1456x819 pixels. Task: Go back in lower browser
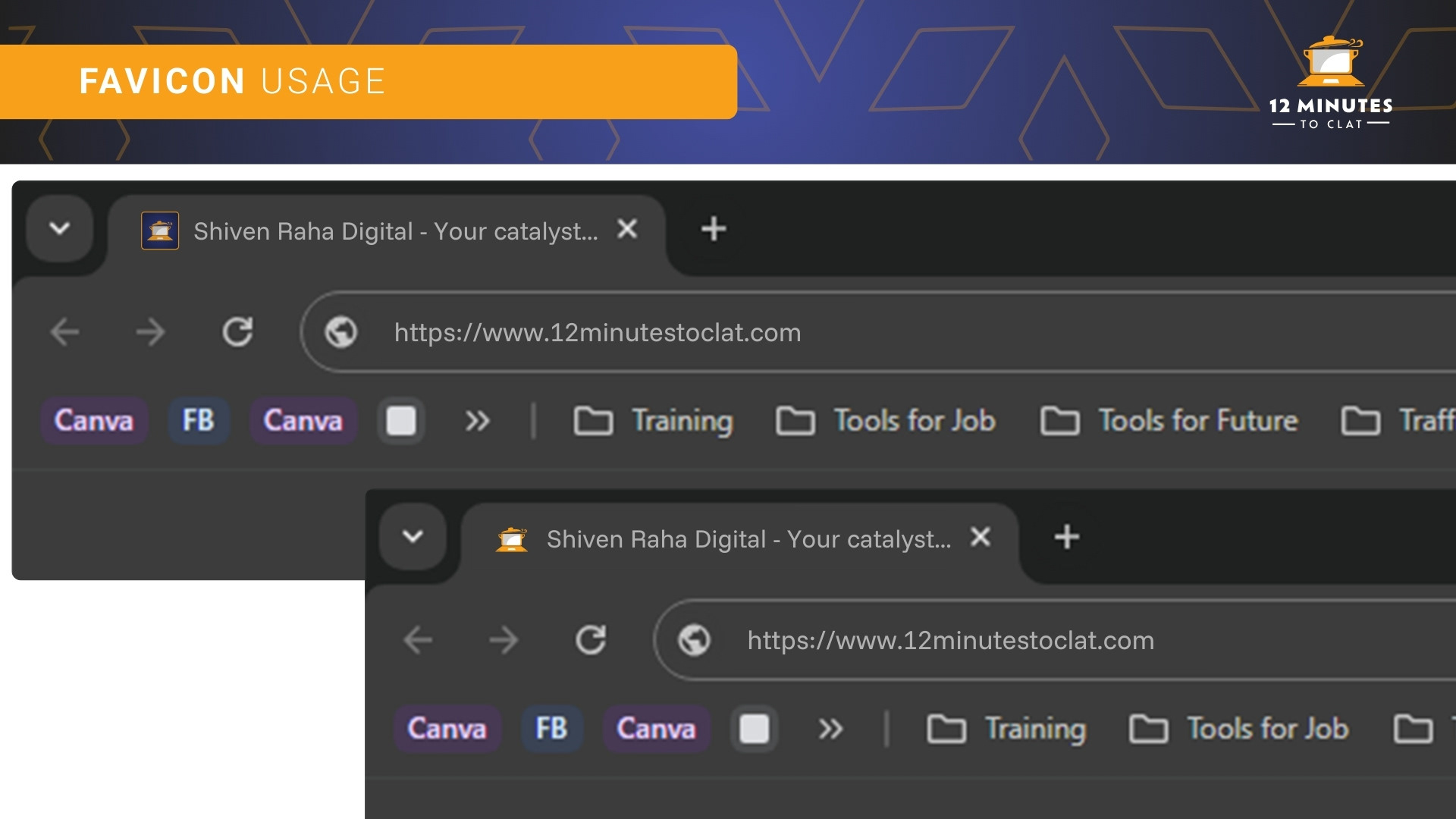pyautogui.click(x=418, y=640)
